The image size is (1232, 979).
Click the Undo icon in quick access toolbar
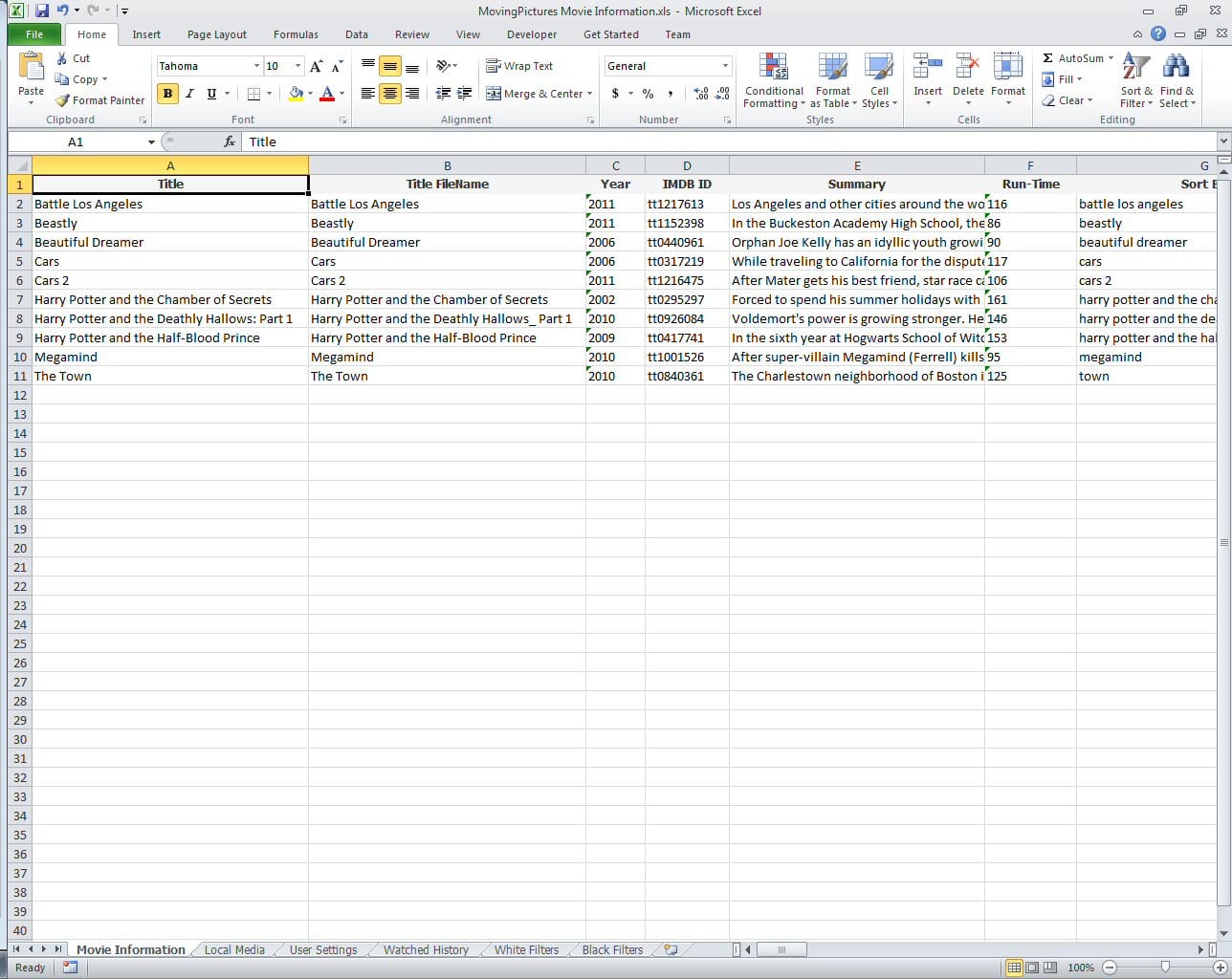click(x=63, y=11)
